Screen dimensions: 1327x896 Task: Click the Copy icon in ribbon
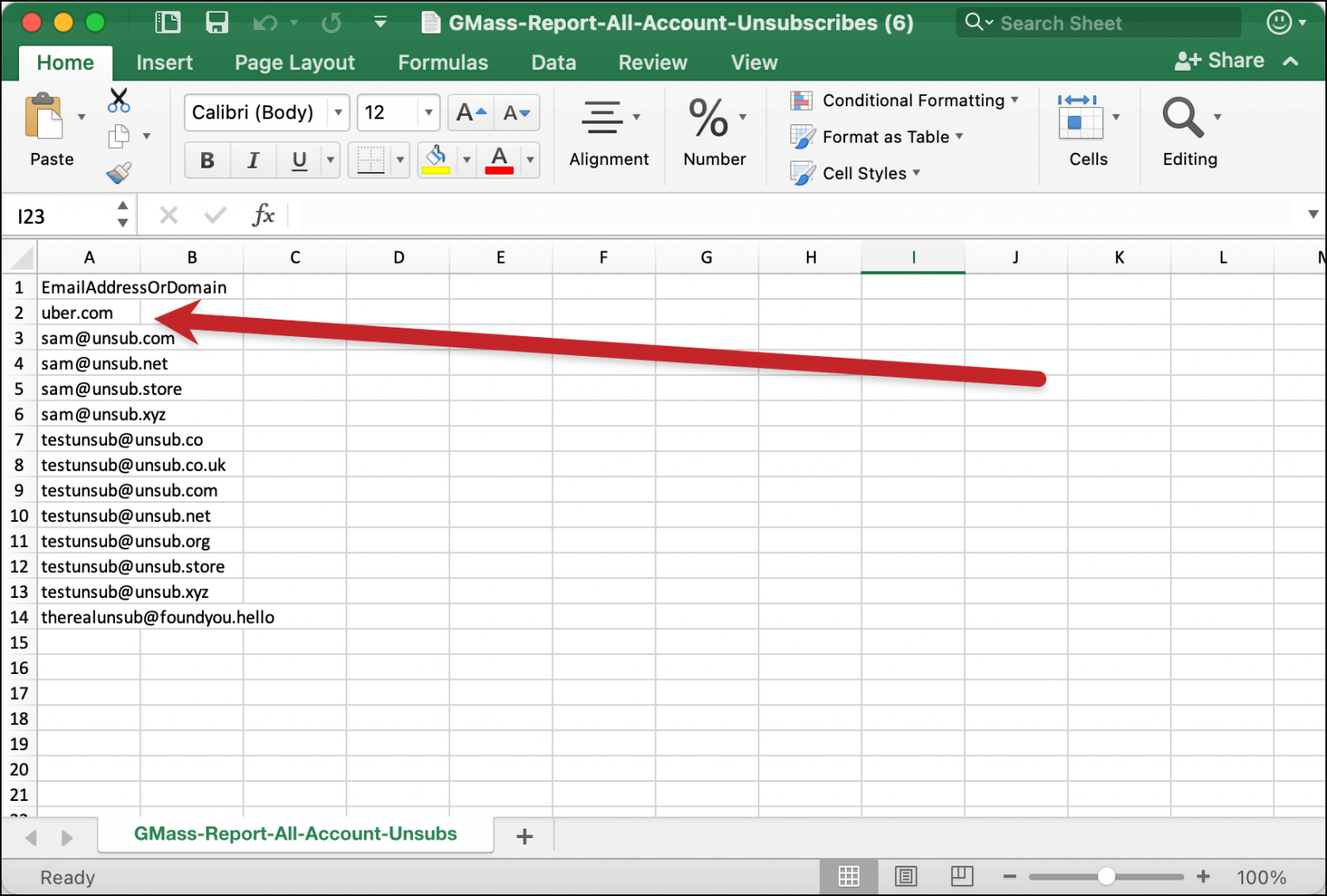(119, 137)
